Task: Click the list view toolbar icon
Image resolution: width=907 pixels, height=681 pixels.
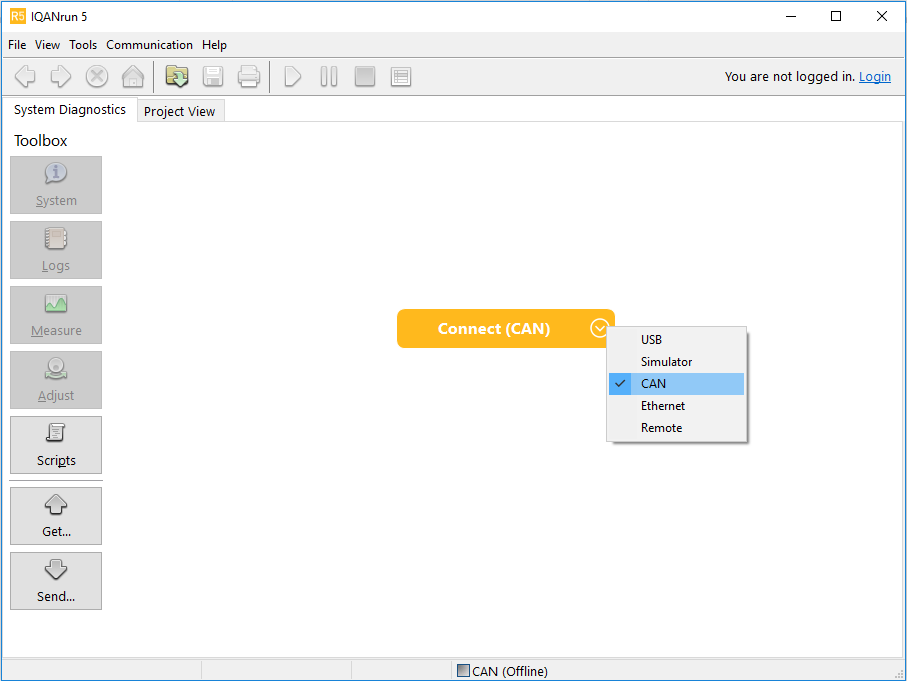Action: coord(400,76)
